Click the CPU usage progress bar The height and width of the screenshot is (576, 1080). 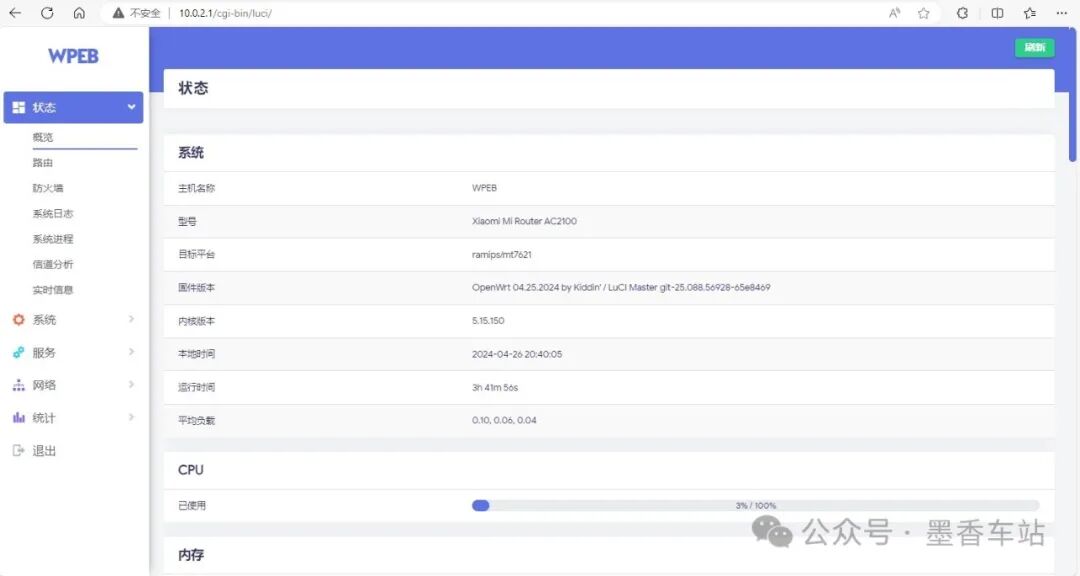coord(755,505)
